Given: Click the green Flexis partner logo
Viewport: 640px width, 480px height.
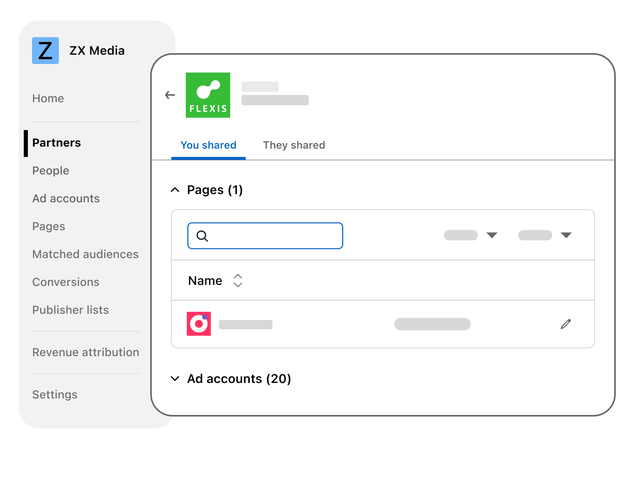Looking at the screenshot, I should [208, 95].
